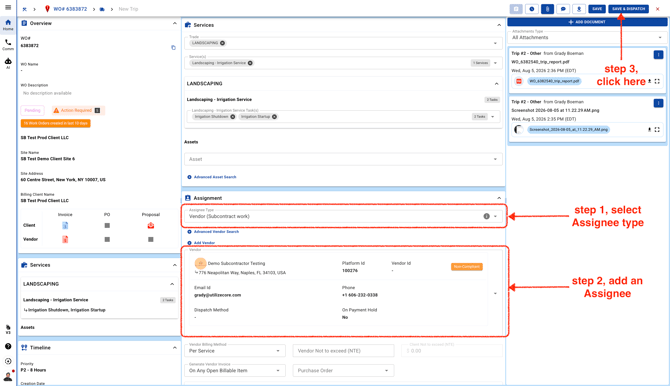This screenshot has height=386, width=670.
Task: Open the Generate Vendor Invoice dropdown
Action: [x=235, y=370]
